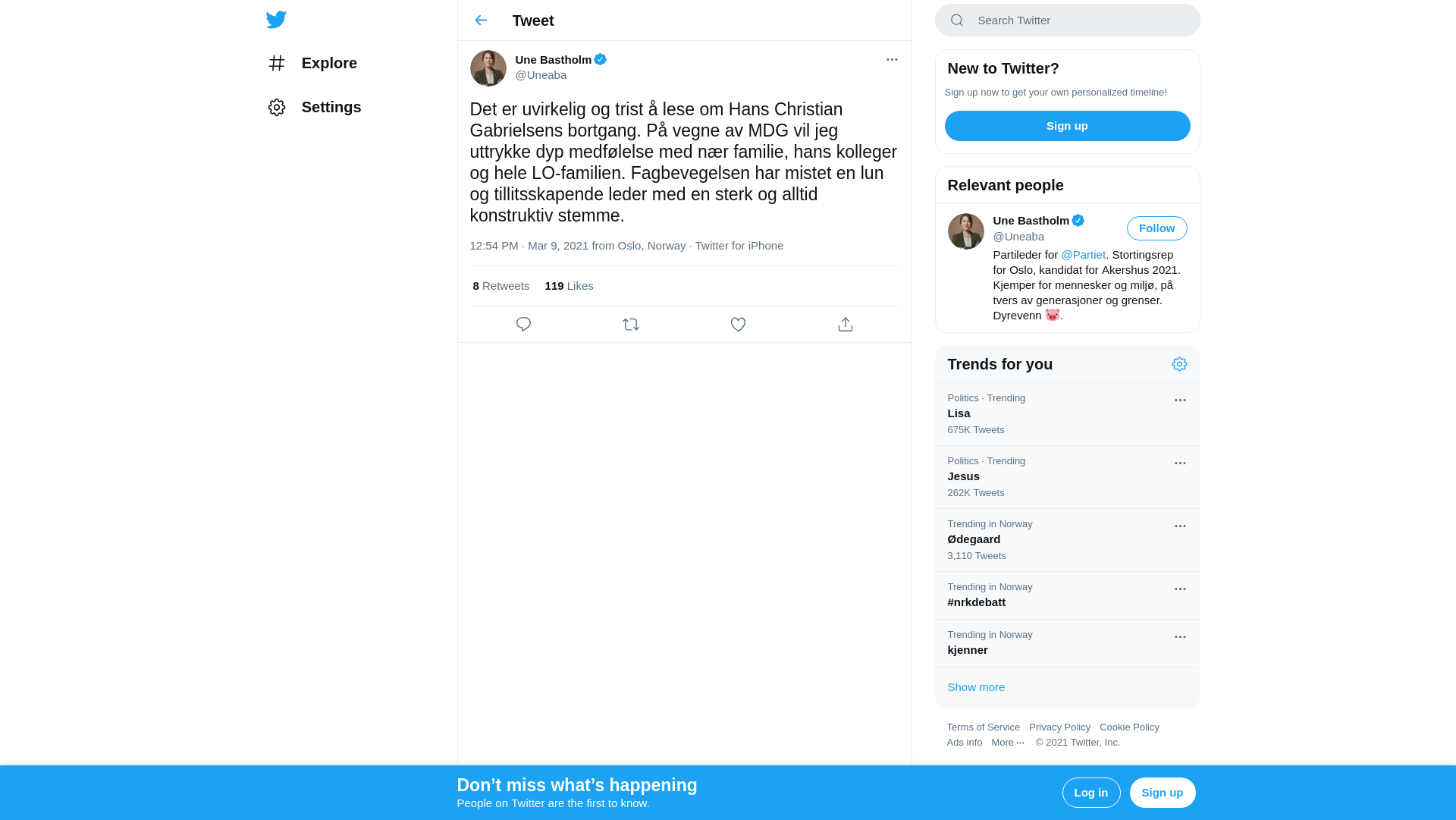Click Show more under trends

click(x=976, y=687)
